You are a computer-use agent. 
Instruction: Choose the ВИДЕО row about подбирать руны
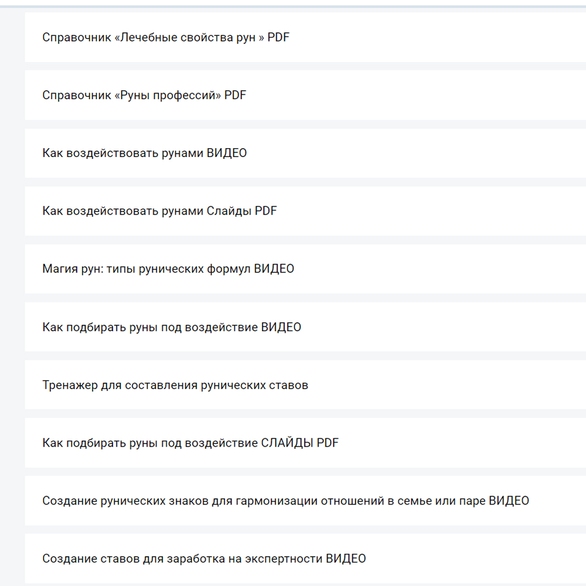305,327
